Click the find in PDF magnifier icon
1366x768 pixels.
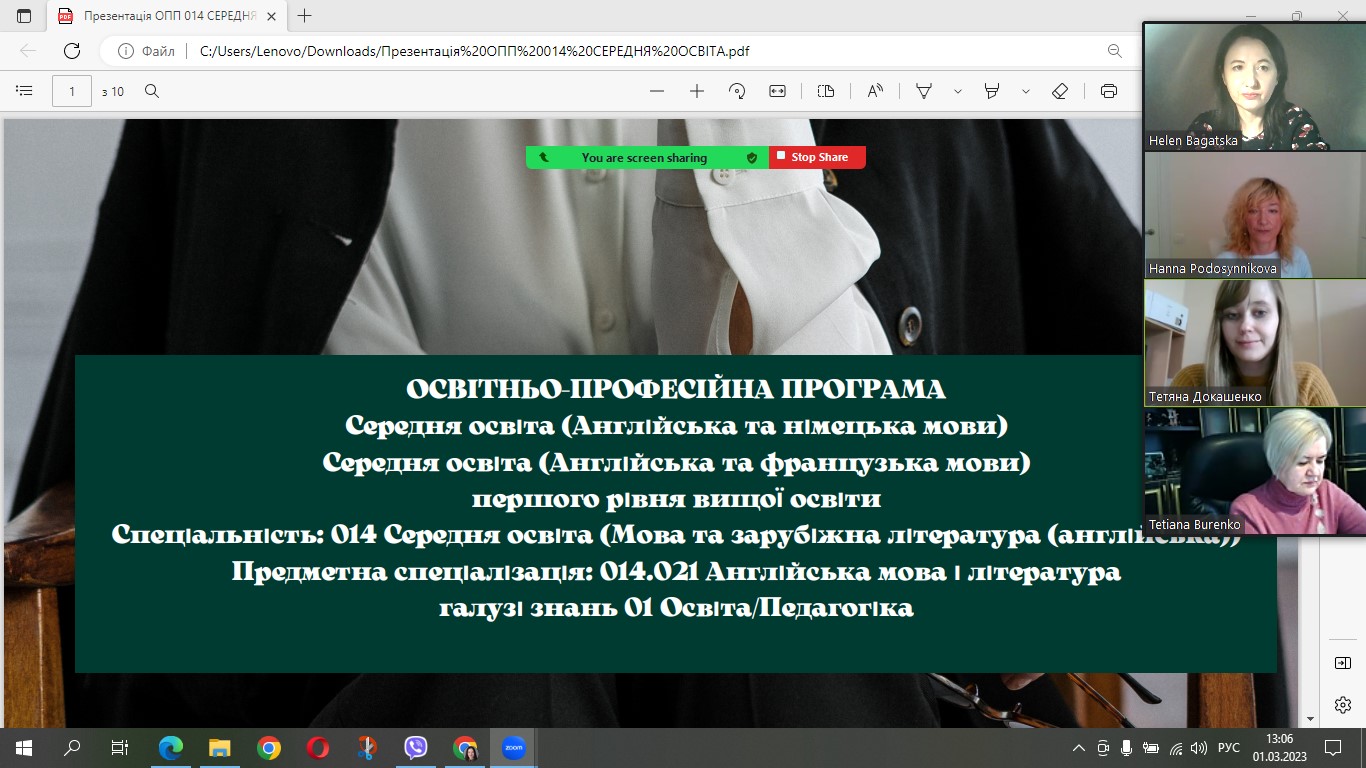152,91
